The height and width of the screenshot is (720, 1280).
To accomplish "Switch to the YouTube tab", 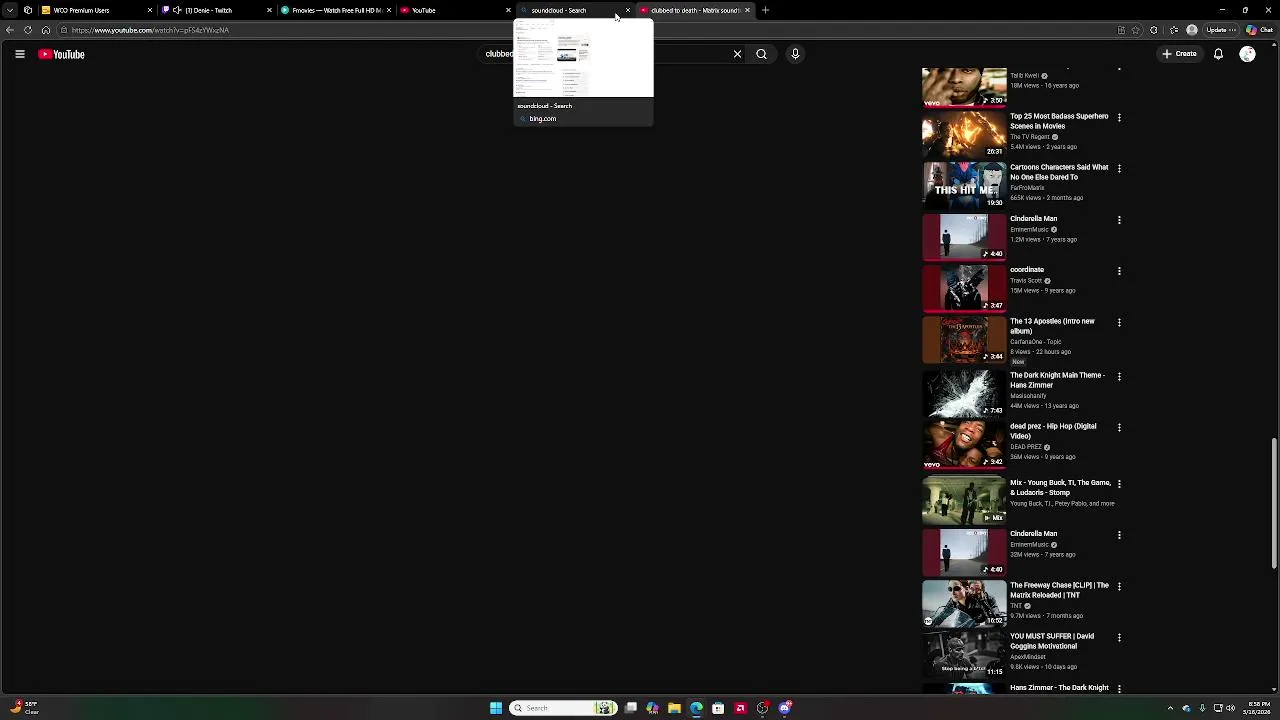I will (x=455, y=10).
